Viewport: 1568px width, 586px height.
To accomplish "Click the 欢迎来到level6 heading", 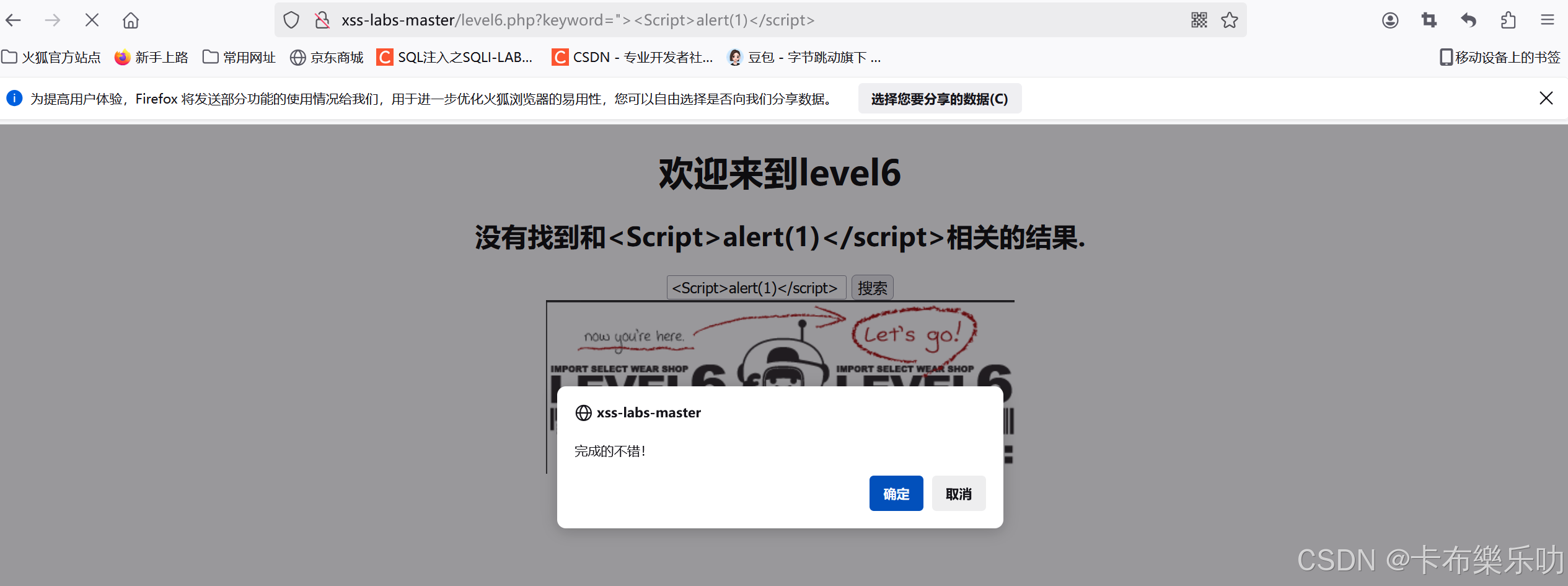I will point(780,173).
